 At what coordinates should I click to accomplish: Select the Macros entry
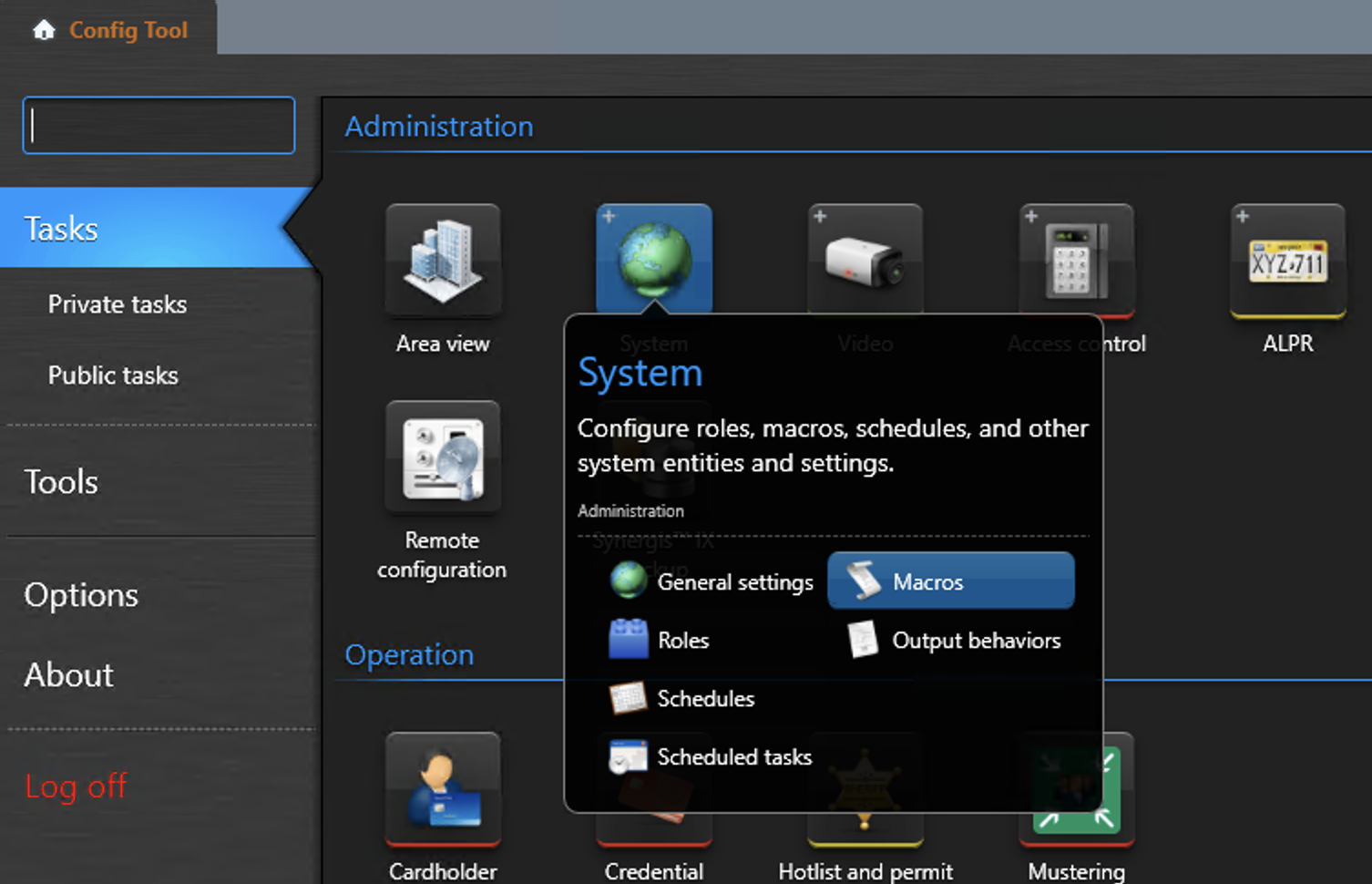[928, 581]
